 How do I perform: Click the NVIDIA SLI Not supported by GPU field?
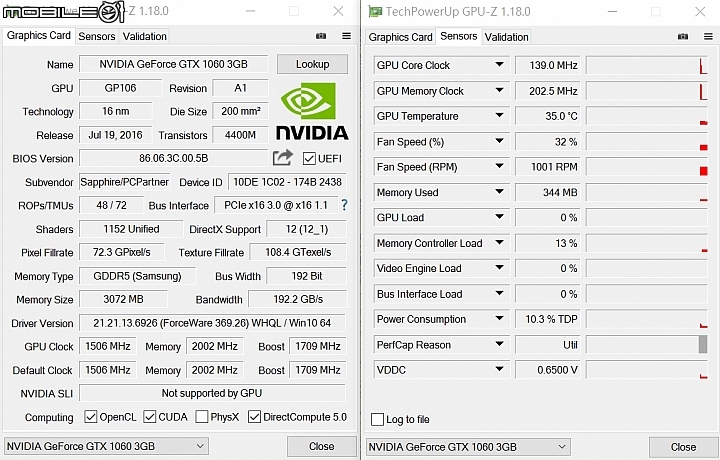212,393
